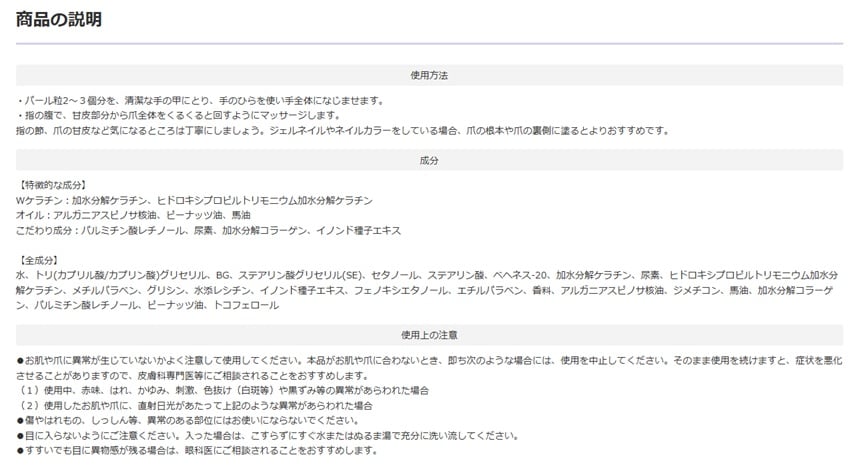Click the こだわり成分 ingredient line
The width and height of the screenshot is (860, 469).
coord(208,230)
